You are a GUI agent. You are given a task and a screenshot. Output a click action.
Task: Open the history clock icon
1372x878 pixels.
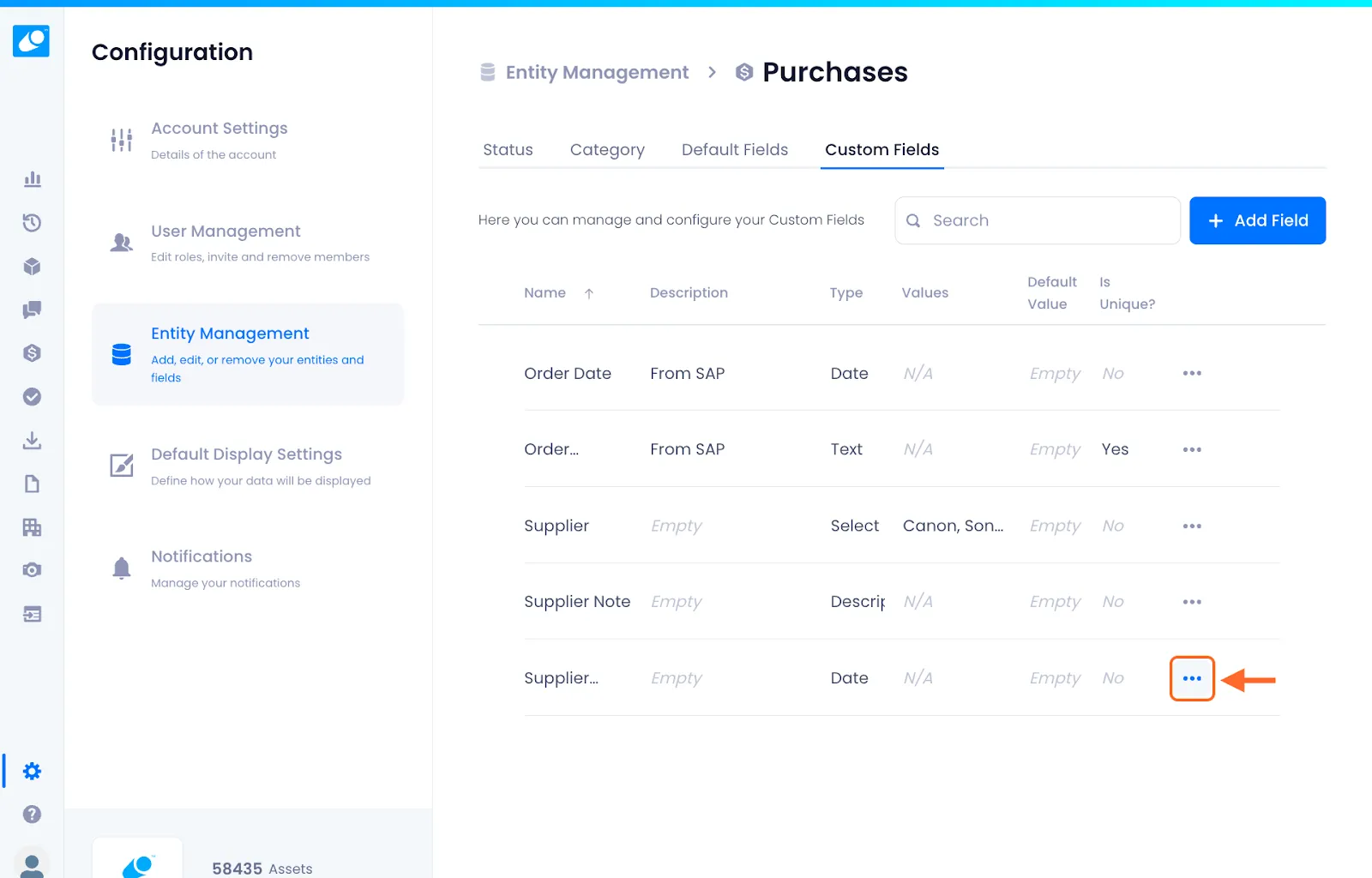pyautogui.click(x=33, y=223)
